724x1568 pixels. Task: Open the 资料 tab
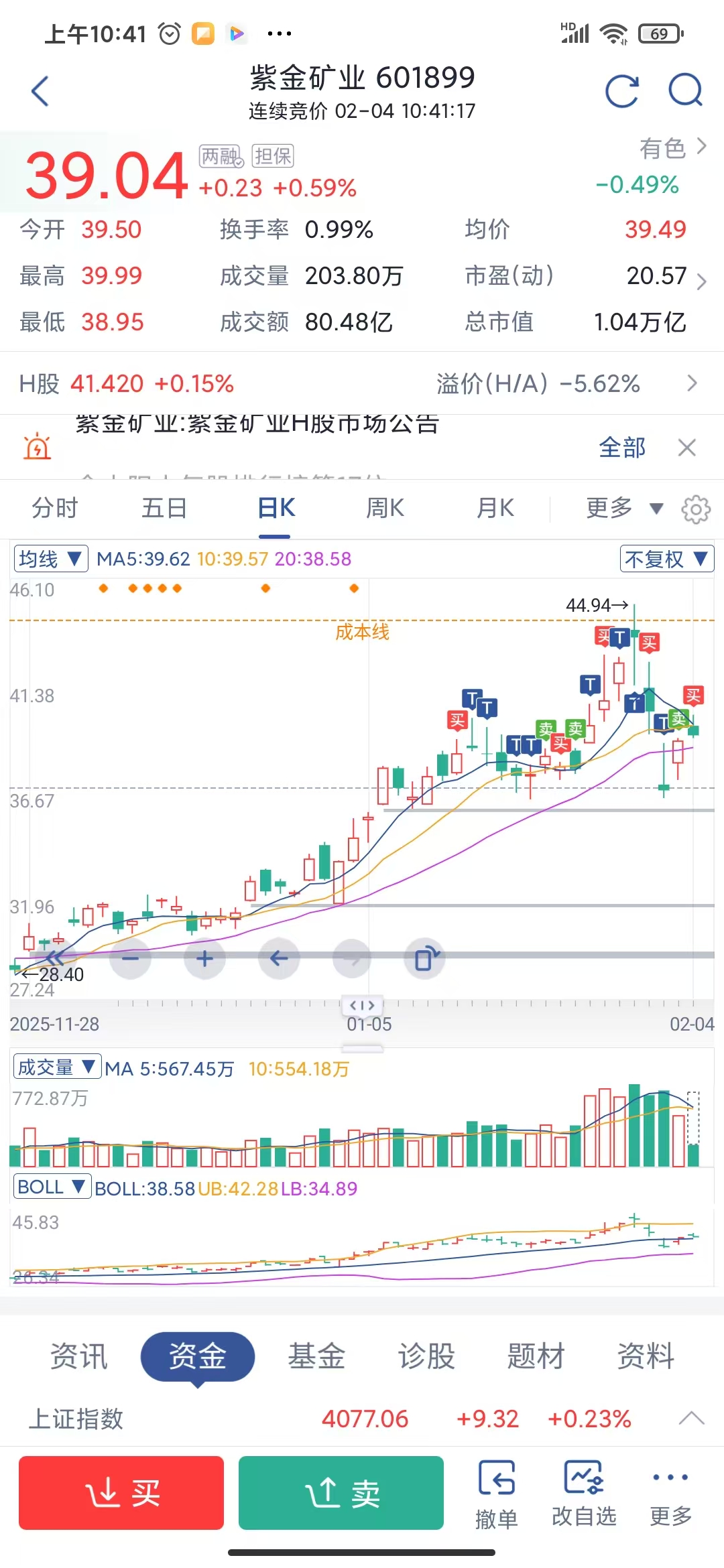(x=646, y=1356)
